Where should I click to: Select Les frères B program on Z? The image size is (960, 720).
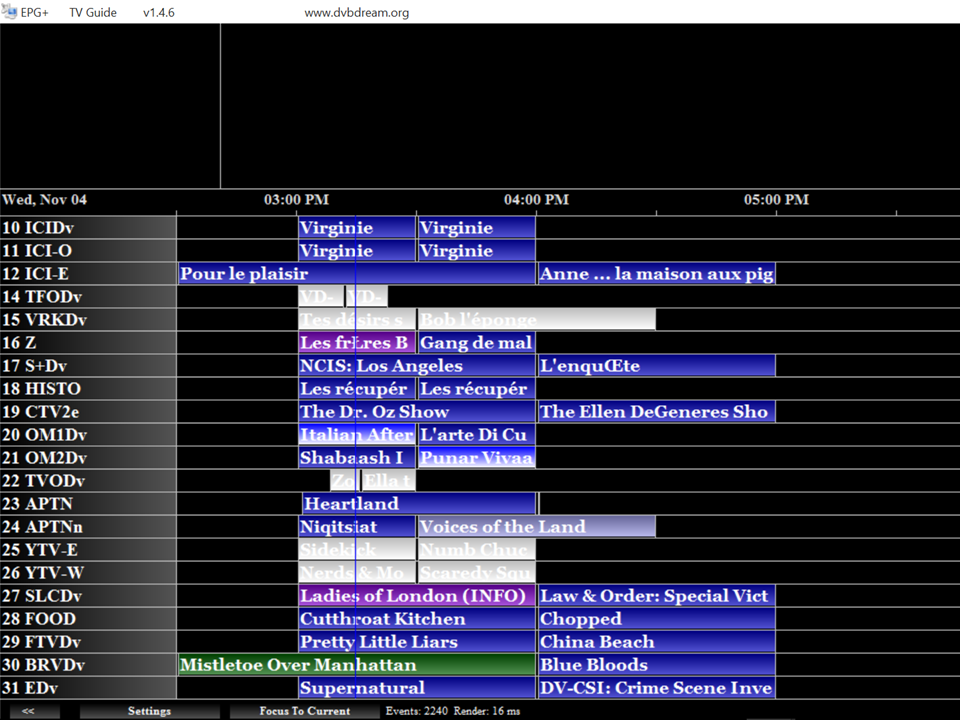[x=357, y=343]
